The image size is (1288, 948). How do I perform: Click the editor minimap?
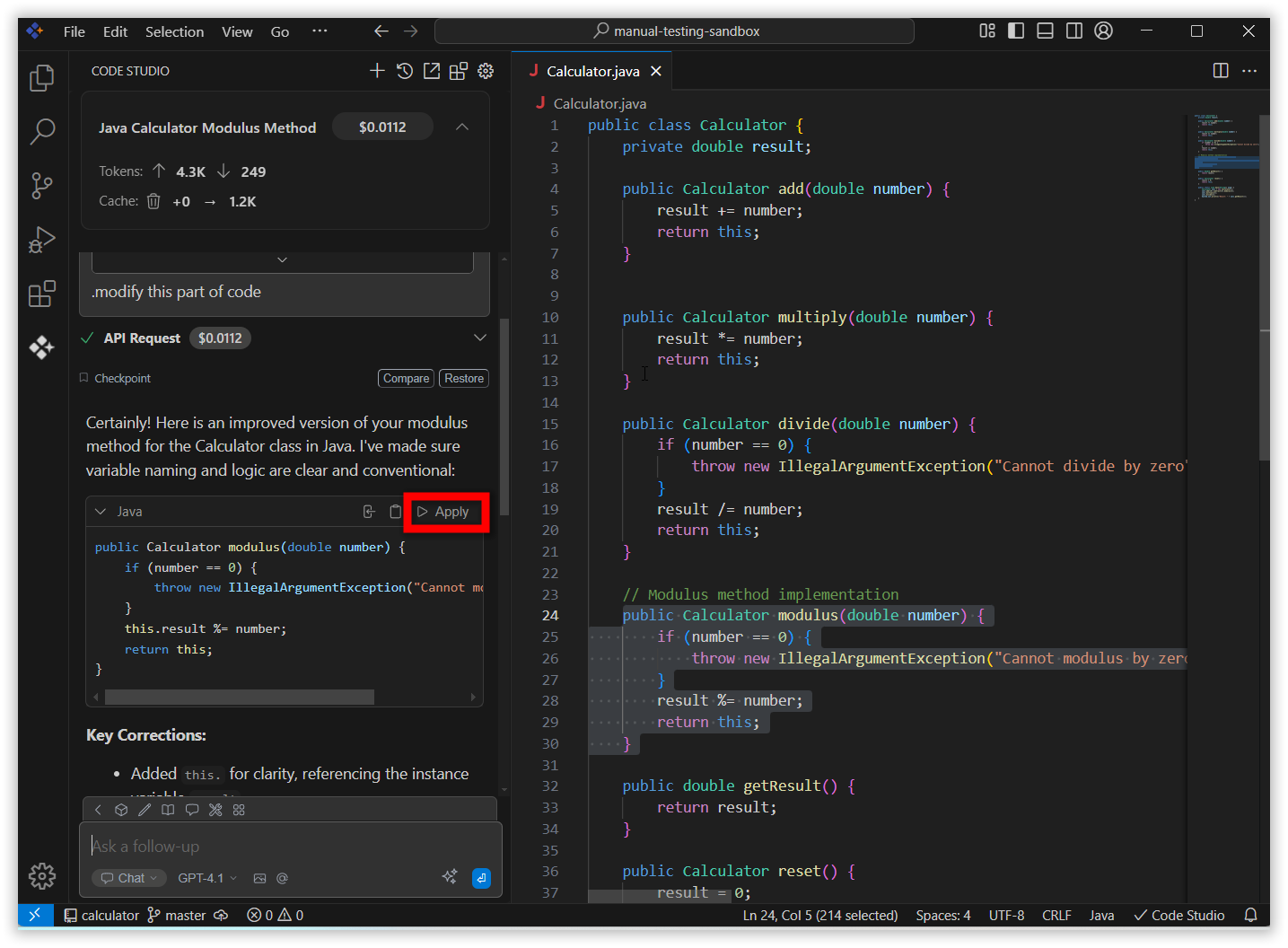(1226, 158)
